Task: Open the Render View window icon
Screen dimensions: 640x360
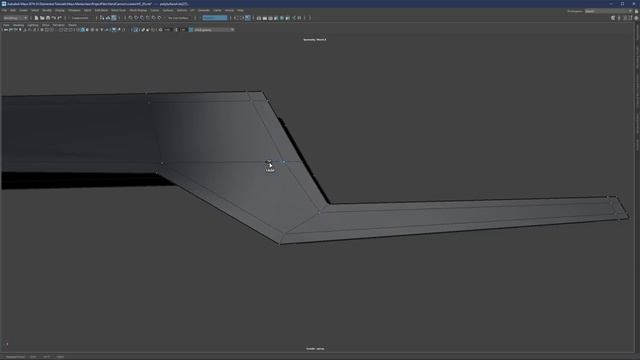Action: point(259,18)
